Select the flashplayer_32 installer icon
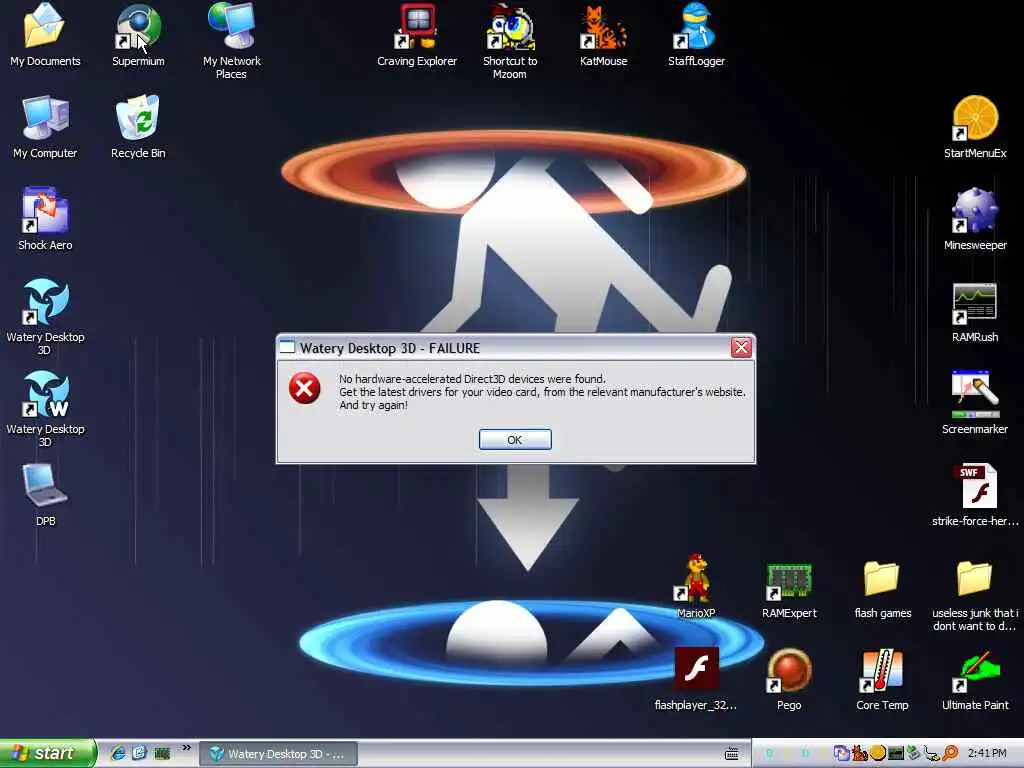 [x=696, y=679]
